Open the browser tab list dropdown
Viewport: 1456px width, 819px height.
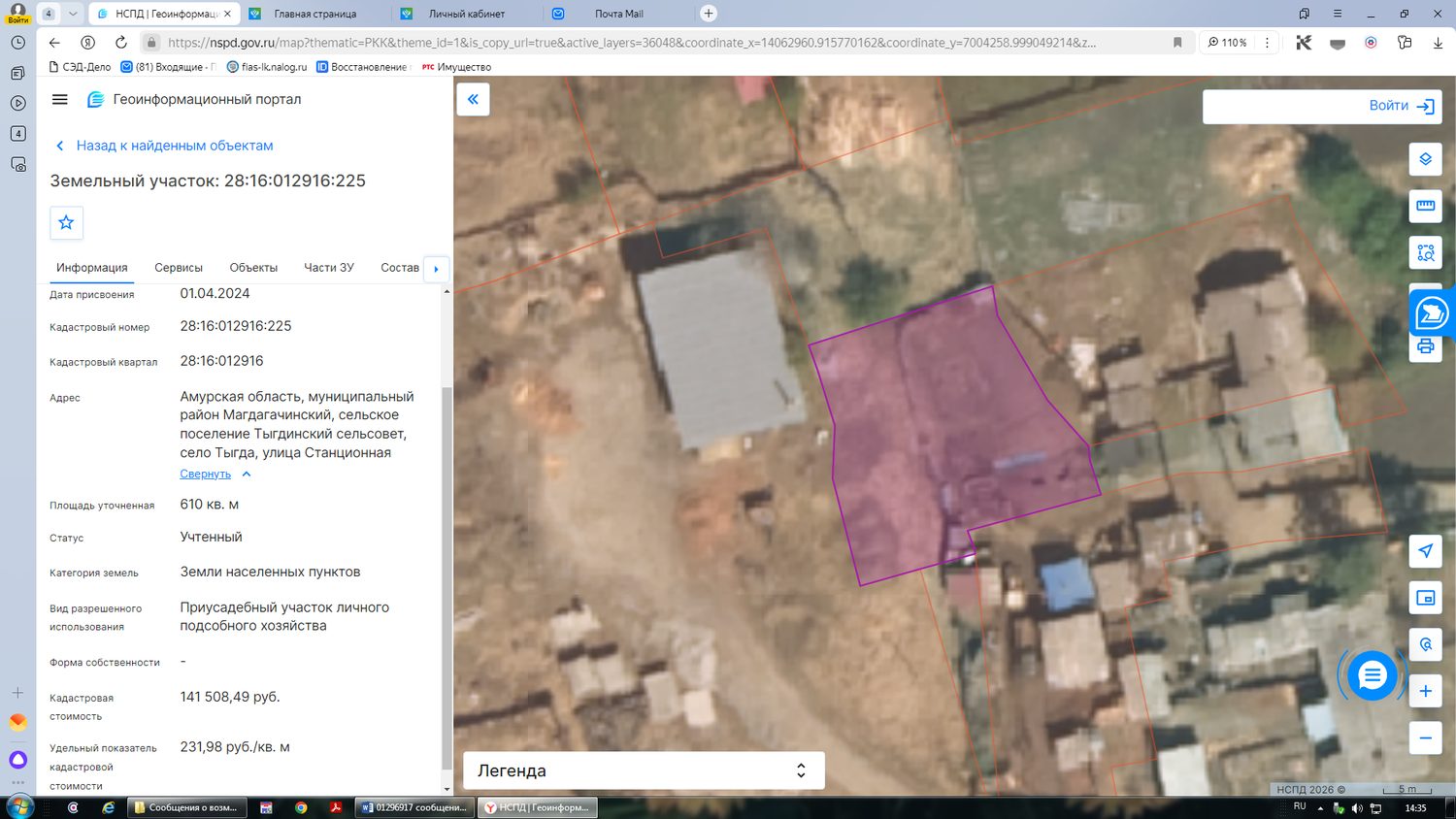[72, 14]
